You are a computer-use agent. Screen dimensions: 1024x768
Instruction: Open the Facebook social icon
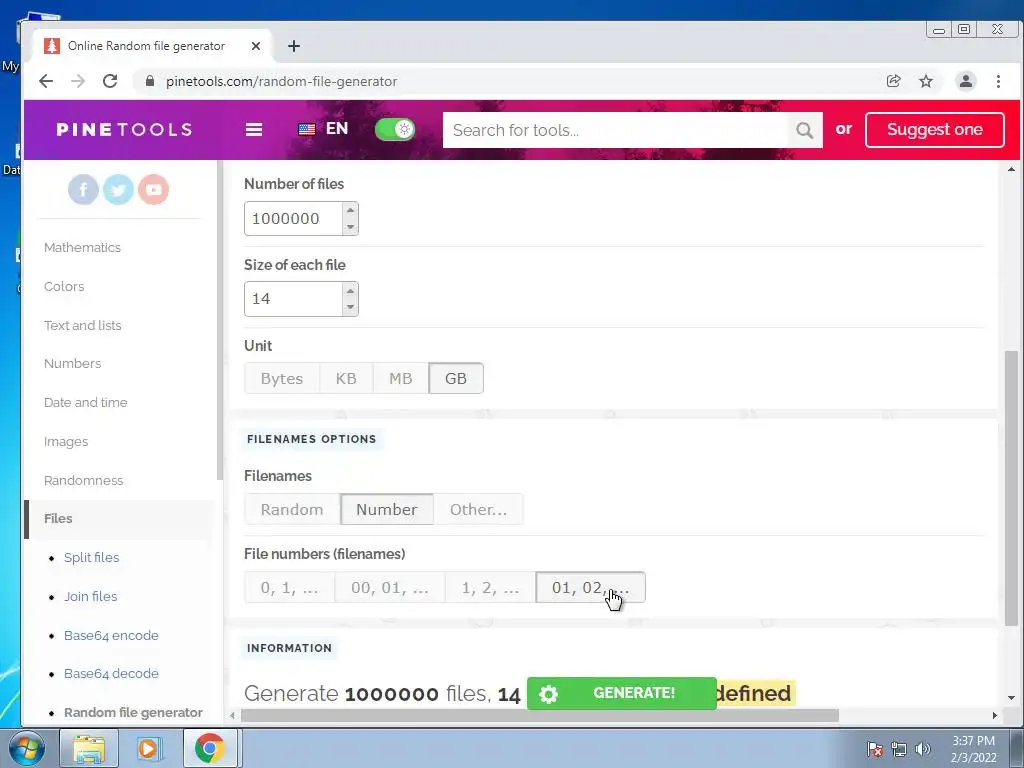click(x=84, y=190)
